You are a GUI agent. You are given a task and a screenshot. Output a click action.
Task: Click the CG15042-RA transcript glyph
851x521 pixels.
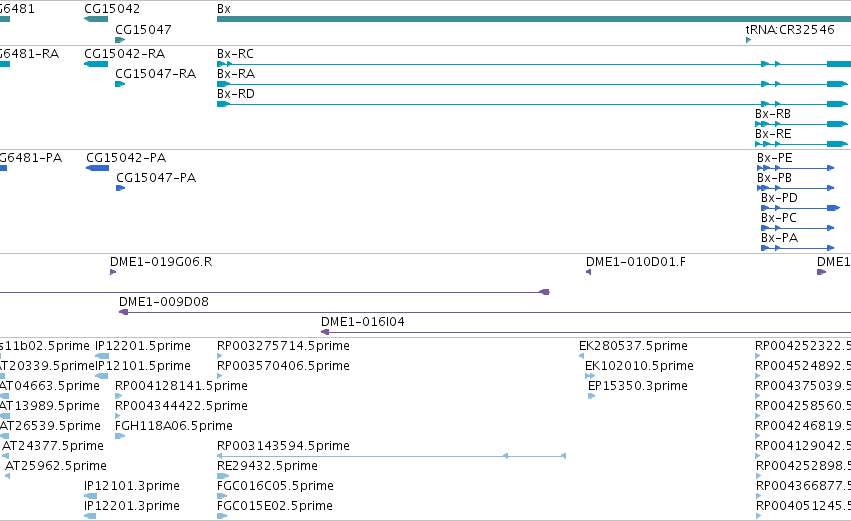point(96,64)
